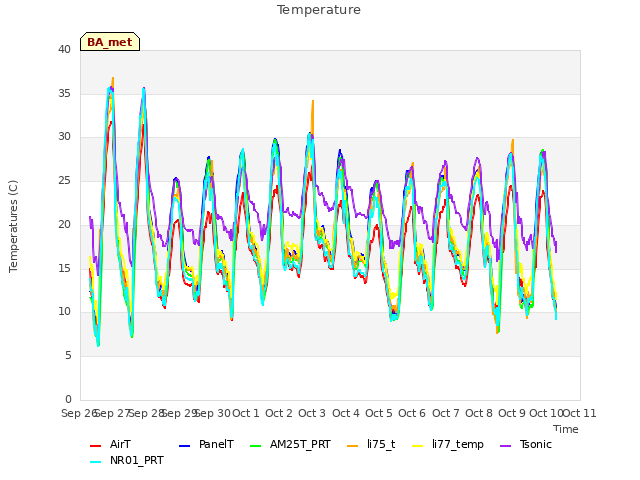
Task: Click the Temperature chart title
Action: coord(319,10)
